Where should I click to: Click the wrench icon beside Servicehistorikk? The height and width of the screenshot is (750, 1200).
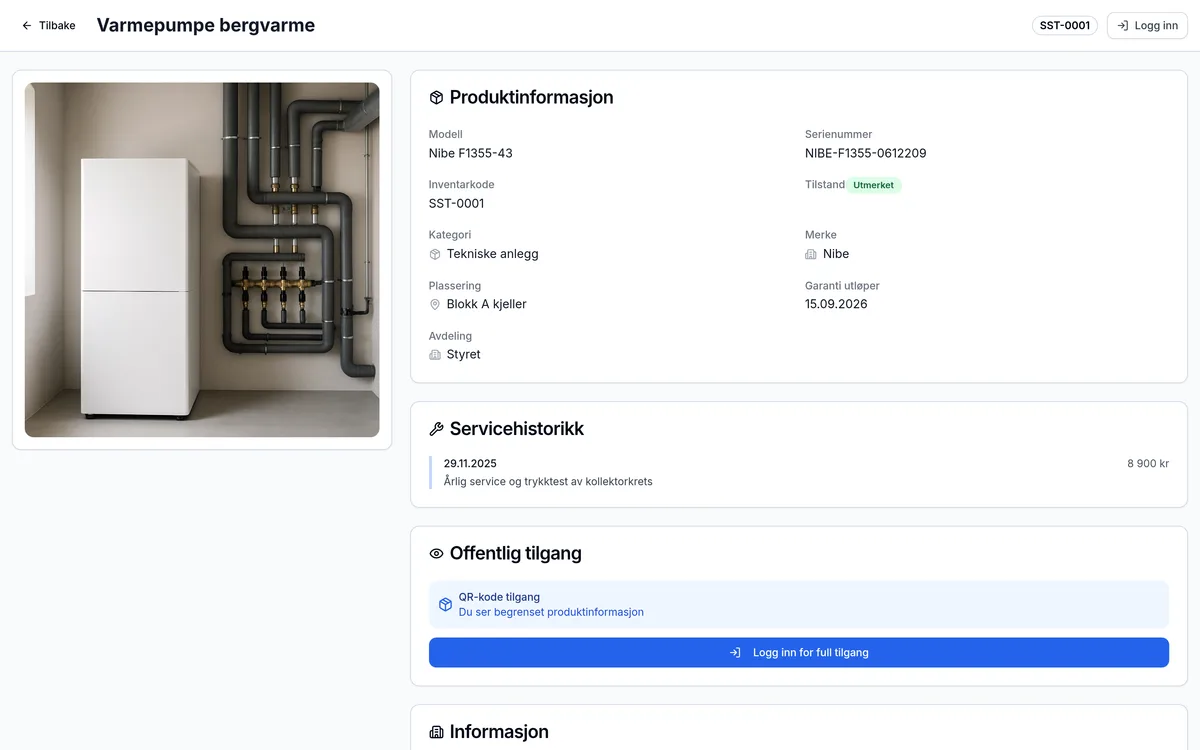click(x=436, y=429)
